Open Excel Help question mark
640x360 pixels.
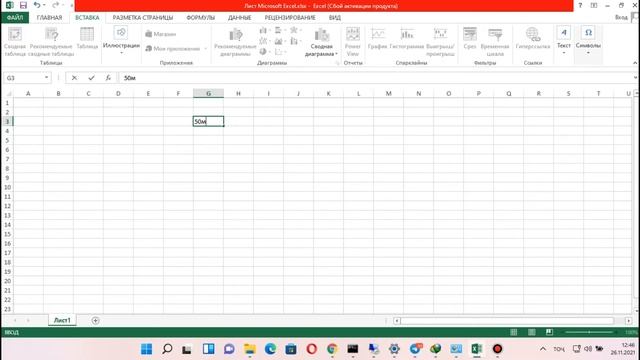tap(580, 5)
